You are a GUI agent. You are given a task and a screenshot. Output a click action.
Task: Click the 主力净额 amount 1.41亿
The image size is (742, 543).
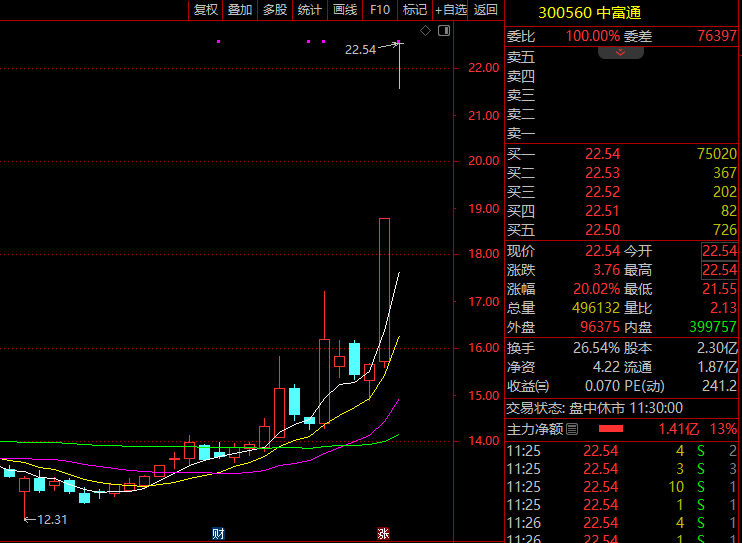point(679,429)
